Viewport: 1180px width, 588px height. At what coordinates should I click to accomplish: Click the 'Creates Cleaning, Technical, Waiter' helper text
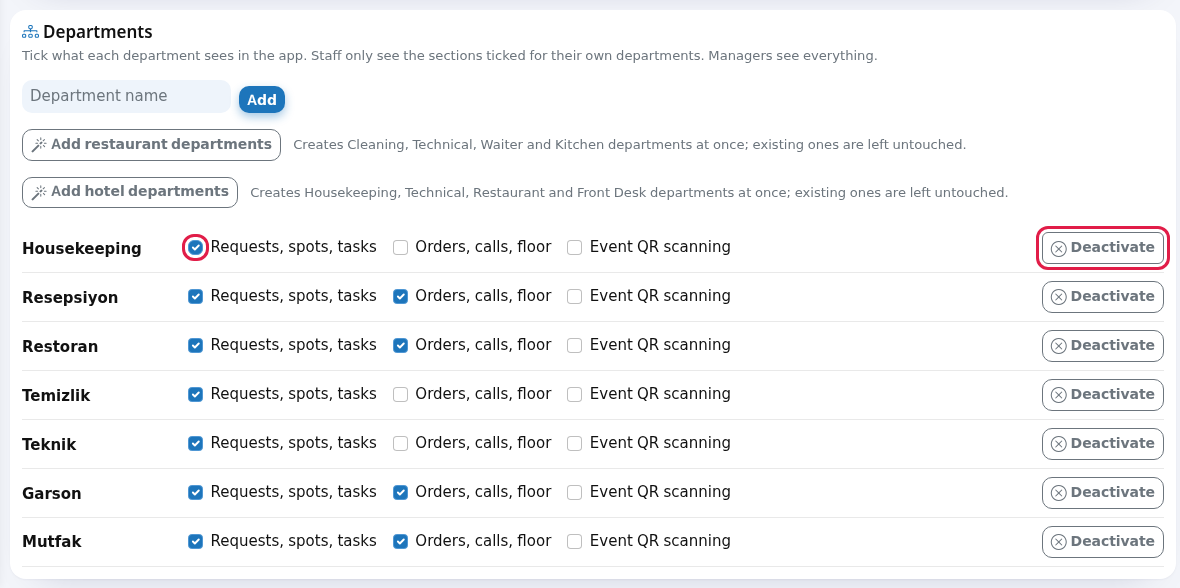point(629,145)
